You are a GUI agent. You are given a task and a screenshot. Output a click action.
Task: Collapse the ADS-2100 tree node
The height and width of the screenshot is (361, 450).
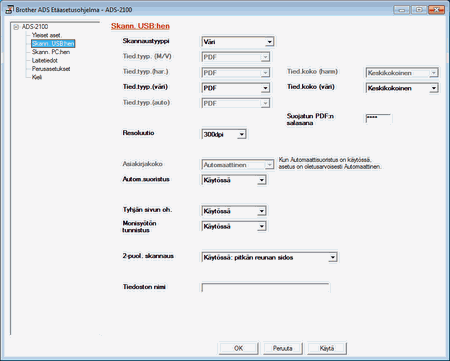[16, 27]
